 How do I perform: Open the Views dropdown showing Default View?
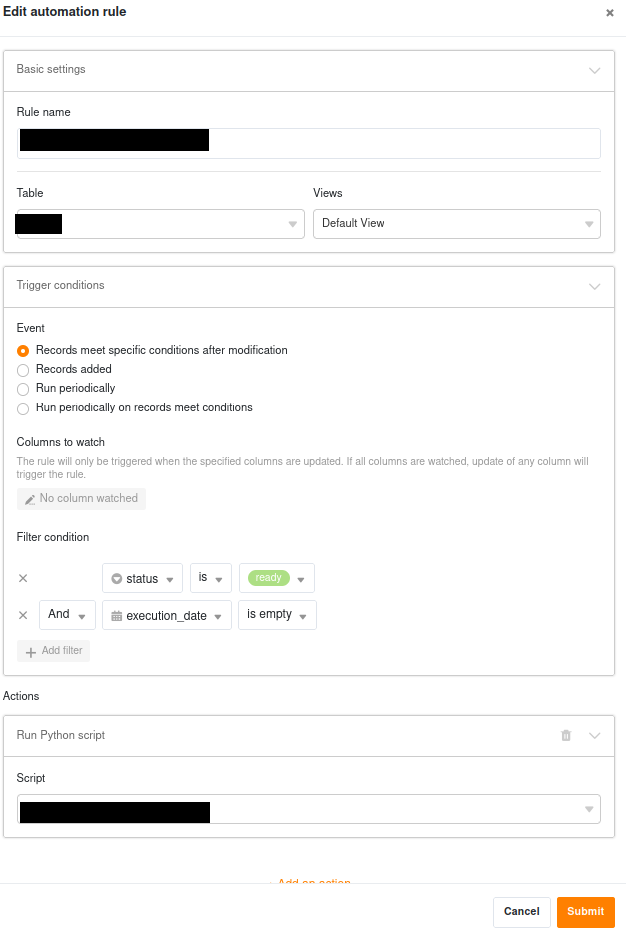(x=456, y=224)
